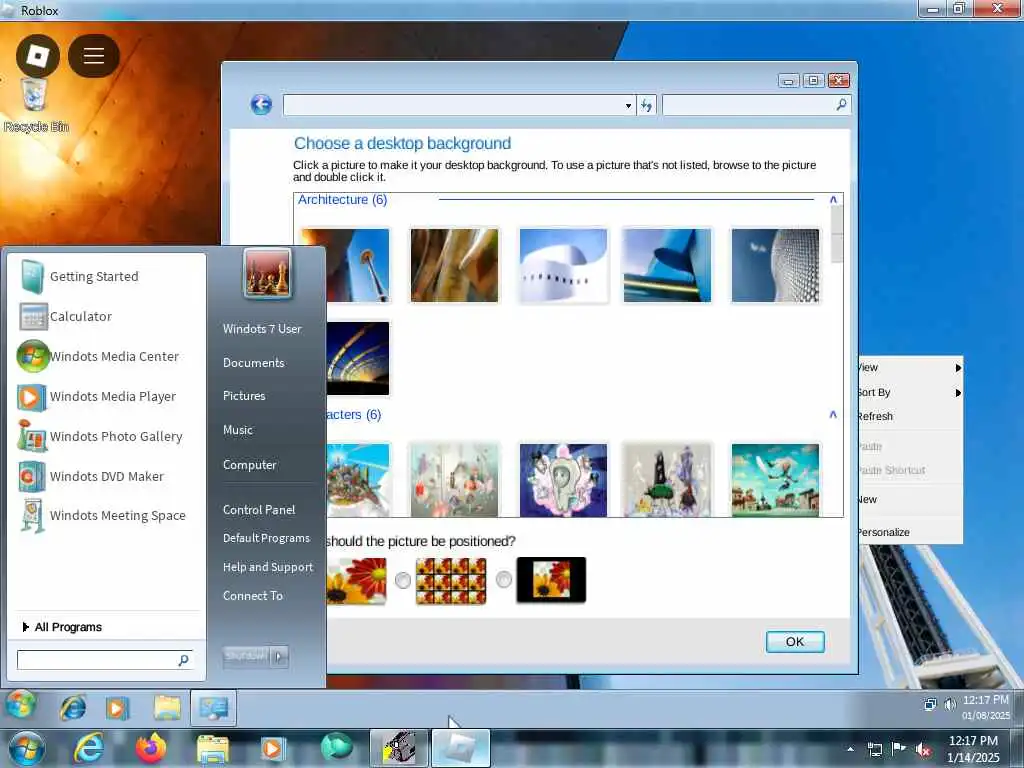Open Windots Media Center
This screenshot has width=1024, height=768.
(x=98, y=357)
